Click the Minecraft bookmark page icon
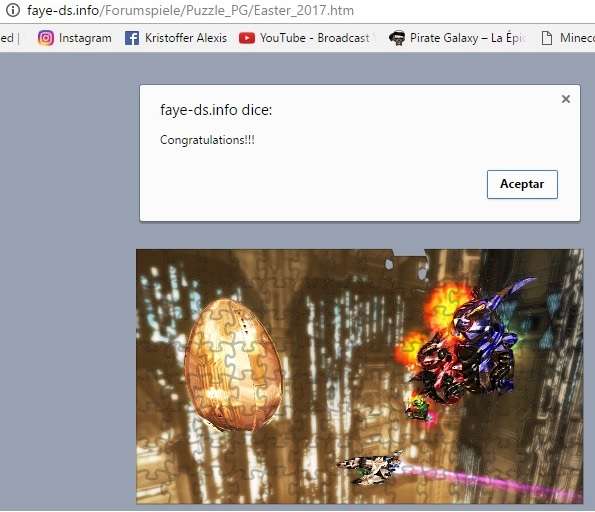Viewport: 595px width, 512px height. click(546, 38)
